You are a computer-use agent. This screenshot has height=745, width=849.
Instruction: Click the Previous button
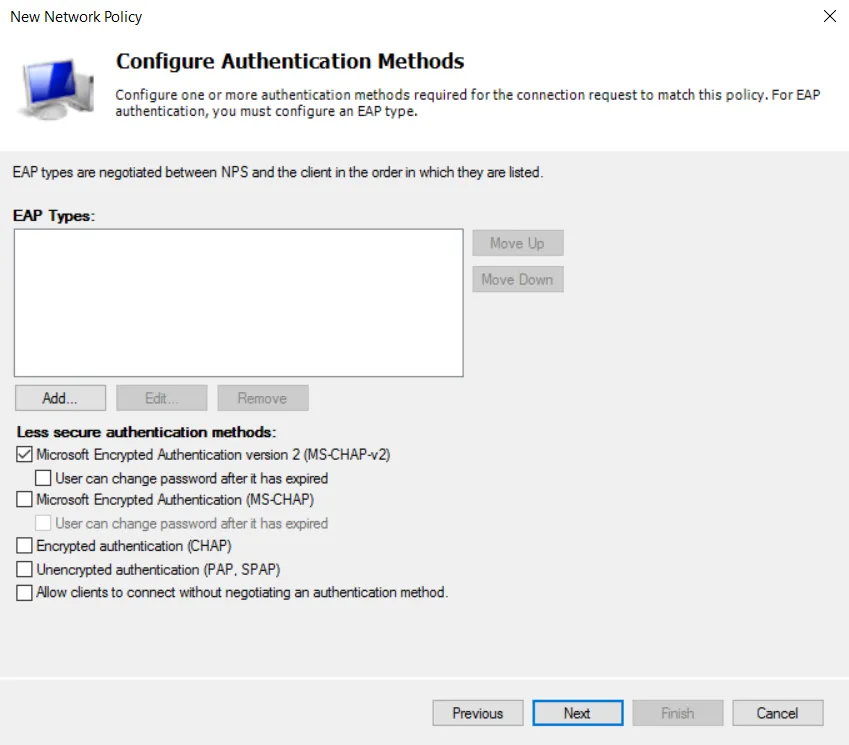[x=477, y=713]
